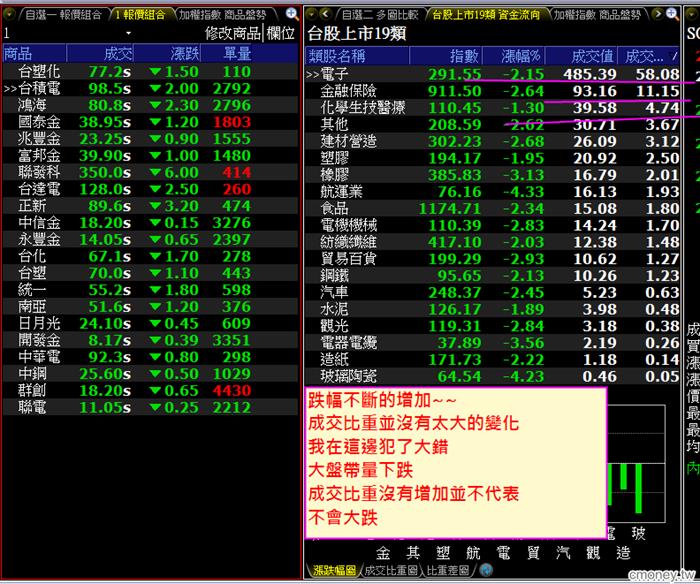Image resolution: width=700 pixels, height=584 pixels.
Task: Select the 食品 sector row
Action: [493, 209]
